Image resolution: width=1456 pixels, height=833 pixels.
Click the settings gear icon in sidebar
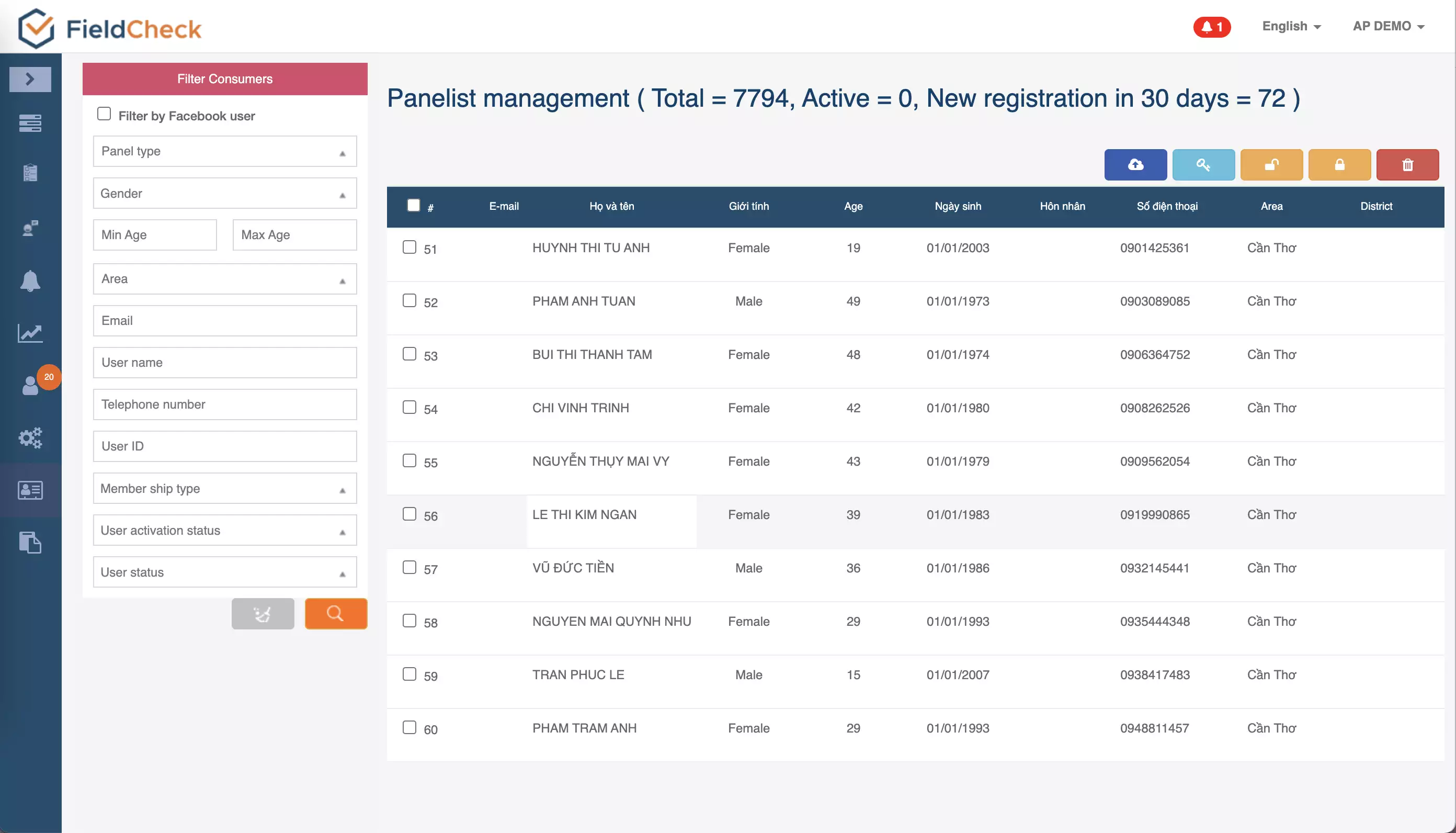(30, 438)
